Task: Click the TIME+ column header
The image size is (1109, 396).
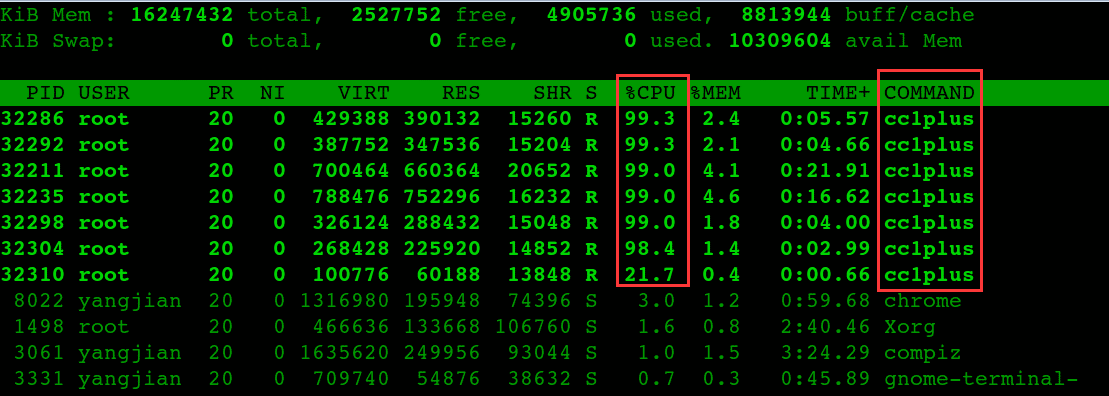Action: tap(839, 93)
